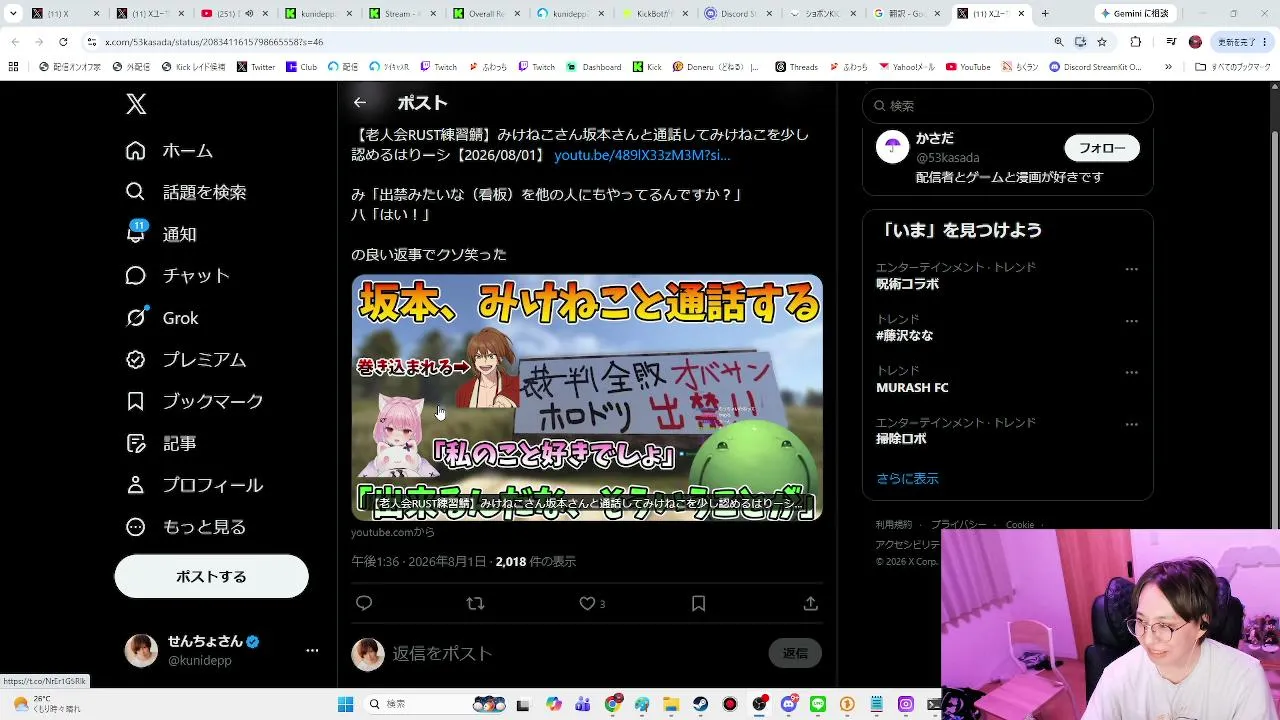Click the X logo in the sidebar
The width and height of the screenshot is (1280, 720).
click(136, 104)
